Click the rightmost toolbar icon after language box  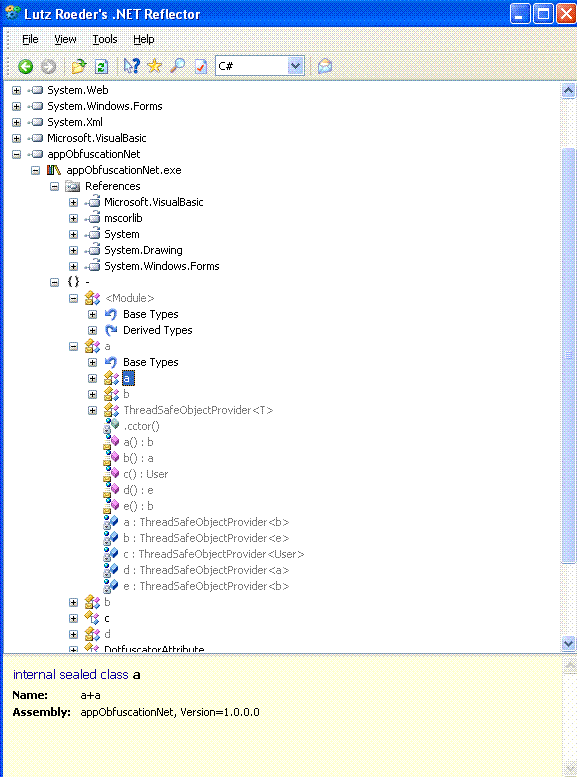tap(325, 66)
